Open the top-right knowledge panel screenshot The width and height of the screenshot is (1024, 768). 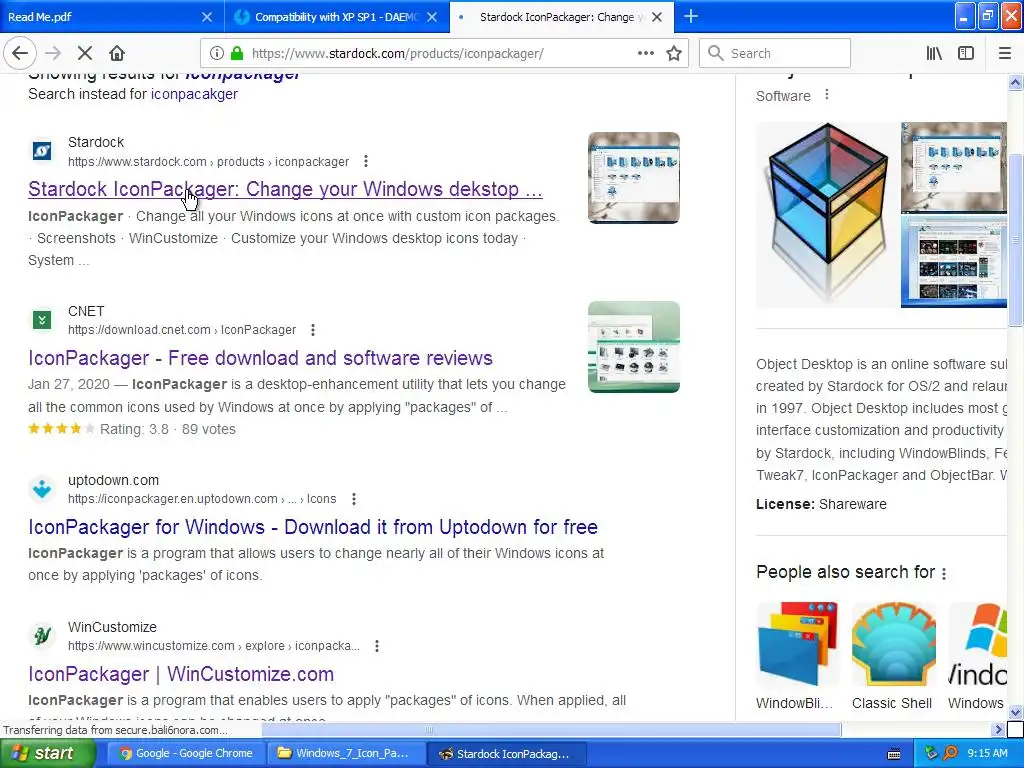click(953, 168)
